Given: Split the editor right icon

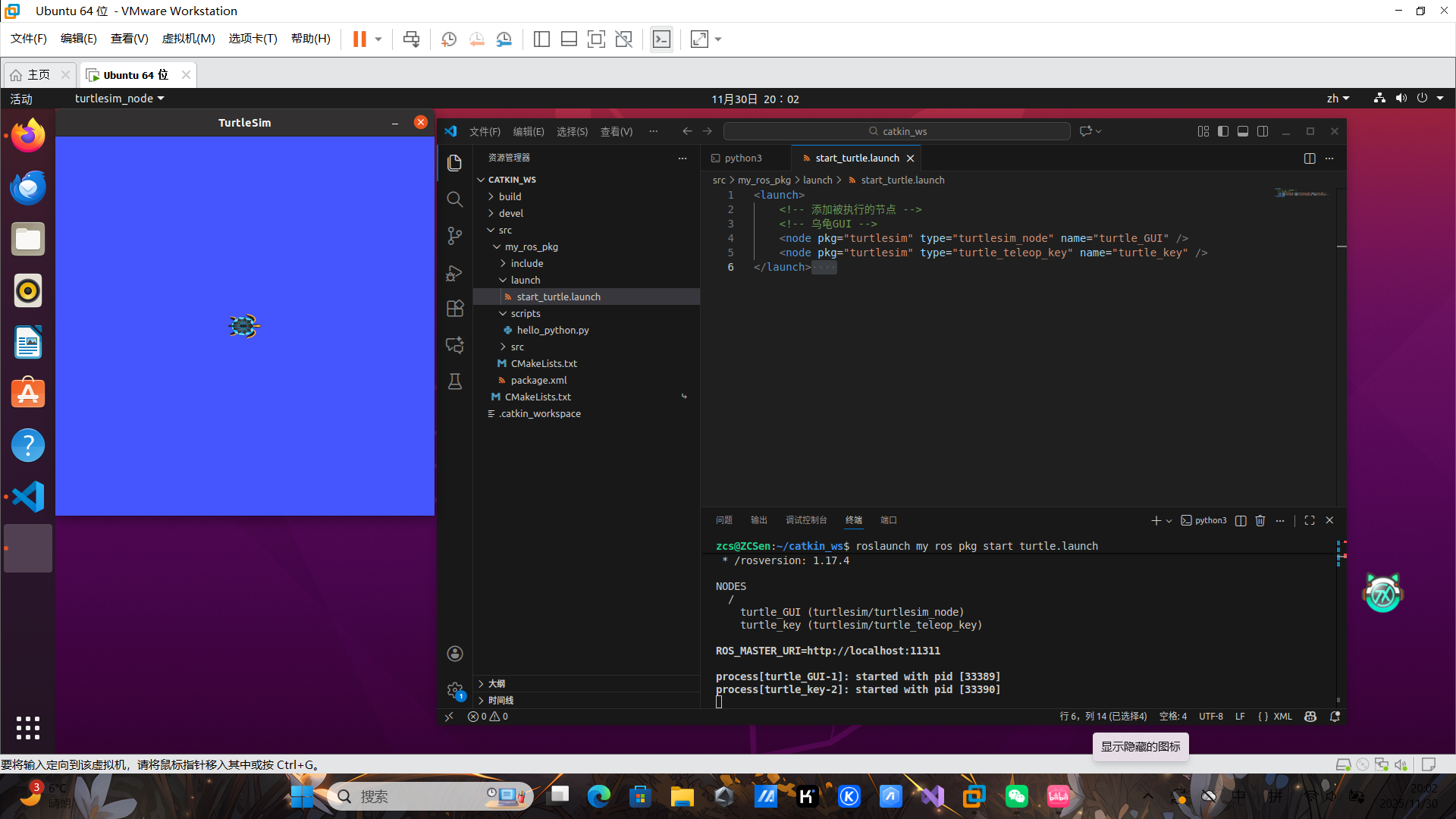Looking at the screenshot, I should [x=1309, y=158].
